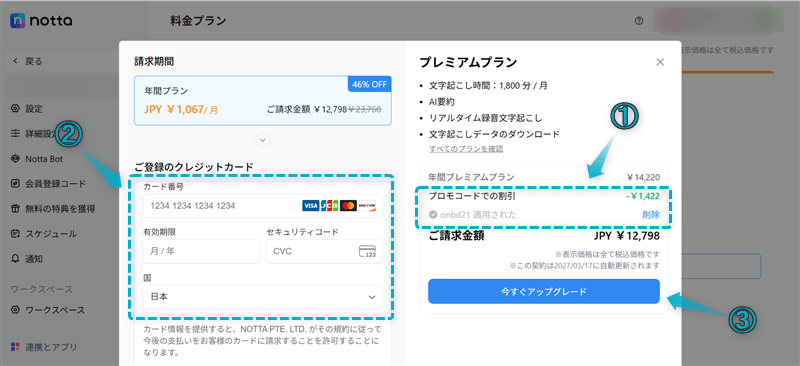This screenshot has height=366, width=800.
Task: Go back with the 戻る button
Action: [x=28, y=61]
